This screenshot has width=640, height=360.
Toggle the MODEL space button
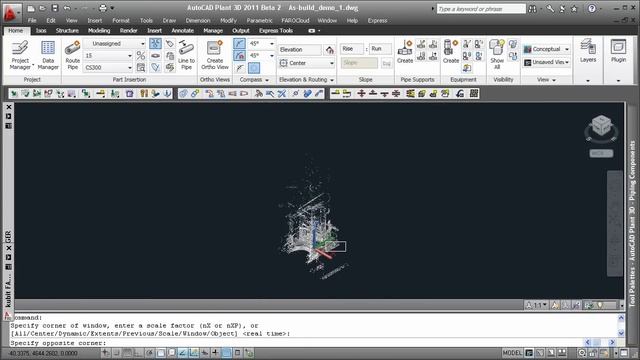pos(512,353)
